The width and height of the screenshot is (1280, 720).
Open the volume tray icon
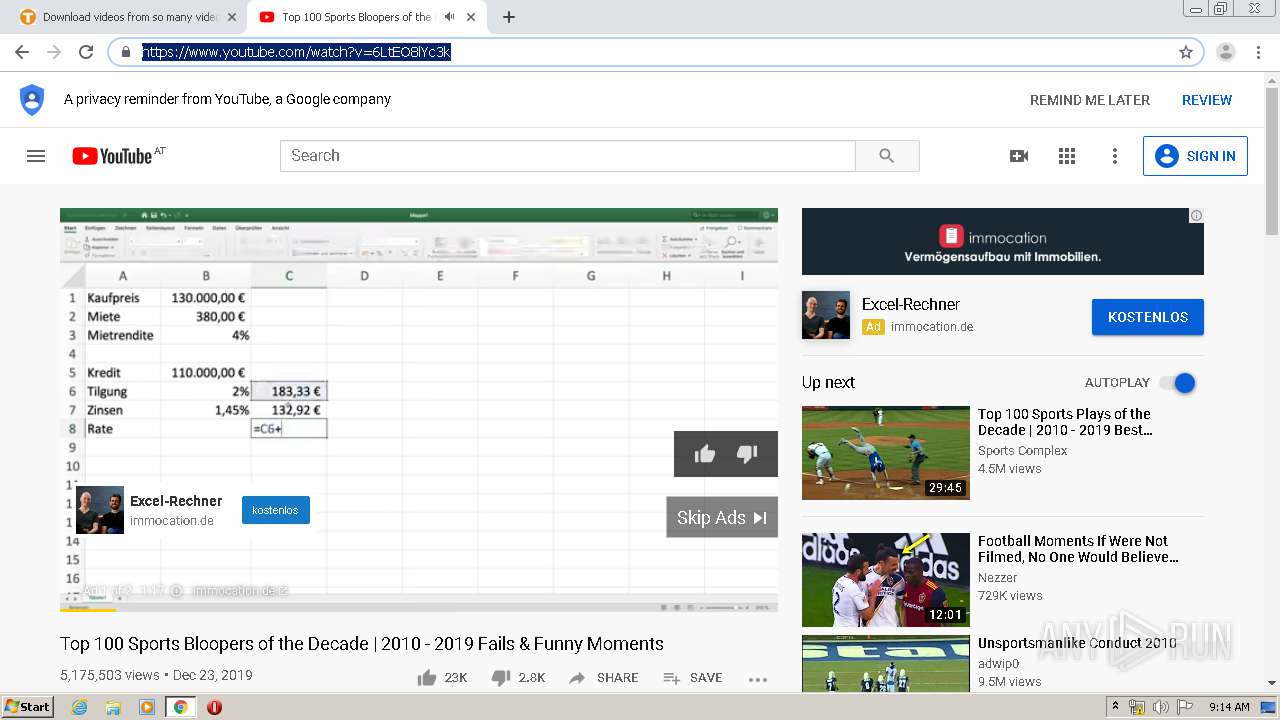(1160, 707)
